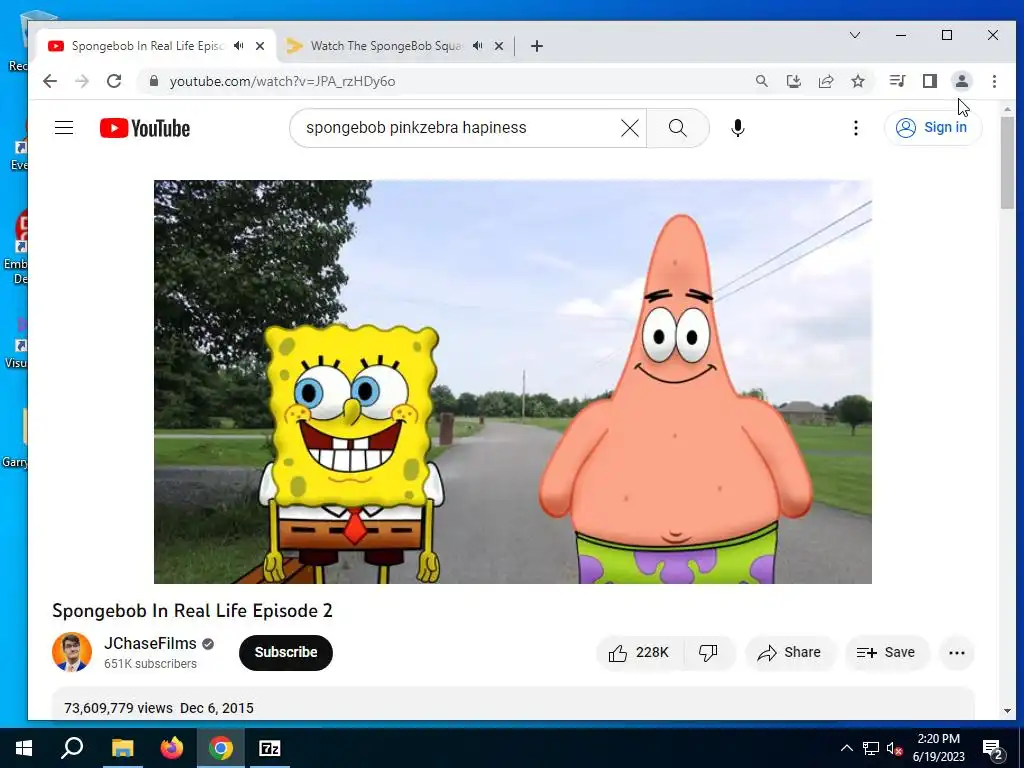Viewport: 1024px width, 768px height.
Task: Bookmark this page with the star
Action: (858, 81)
